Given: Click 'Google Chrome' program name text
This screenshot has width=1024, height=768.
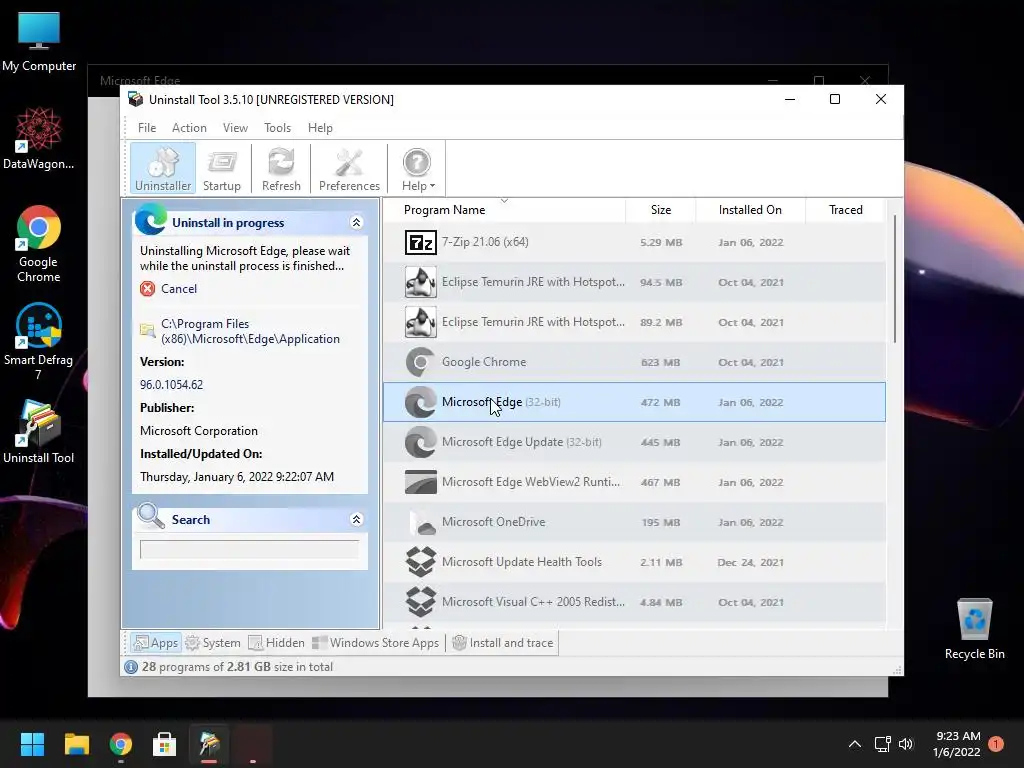Looking at the screenshot, I should [484, 362].
